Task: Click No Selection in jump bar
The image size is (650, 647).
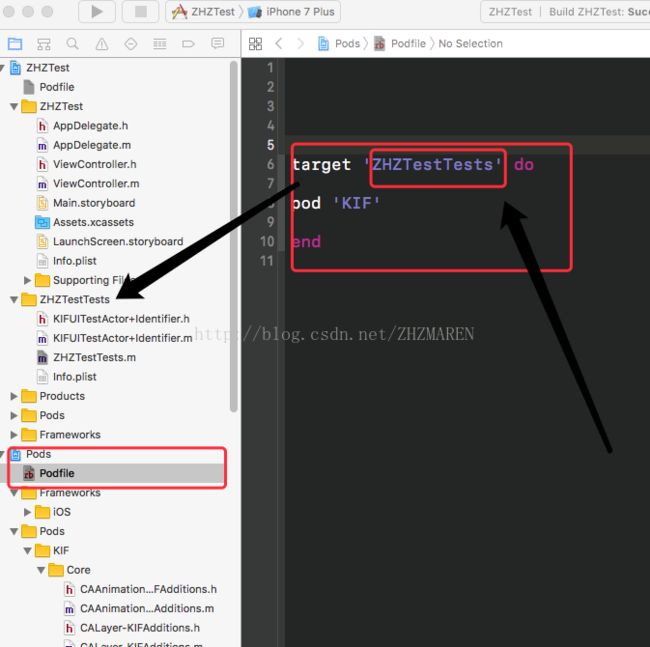Action: pyautogui.click(x=471, y=44)
